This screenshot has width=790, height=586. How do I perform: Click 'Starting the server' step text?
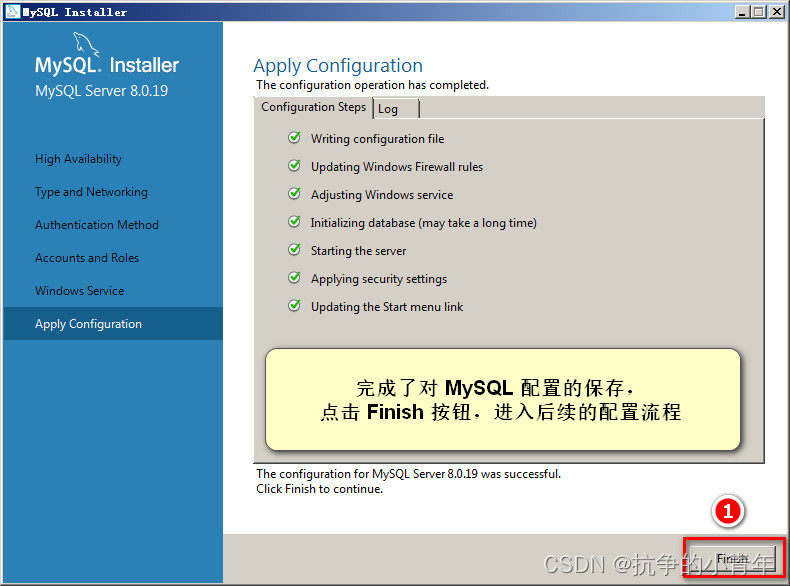(x=358, y=251)
